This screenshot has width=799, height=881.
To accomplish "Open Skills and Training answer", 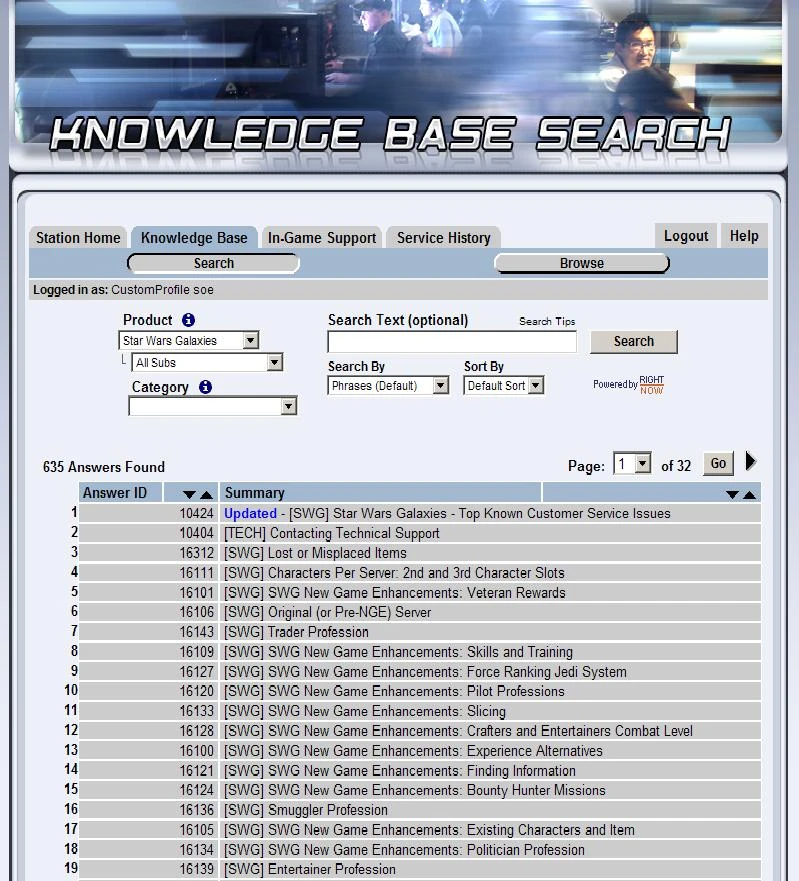I will coord(398,652).
